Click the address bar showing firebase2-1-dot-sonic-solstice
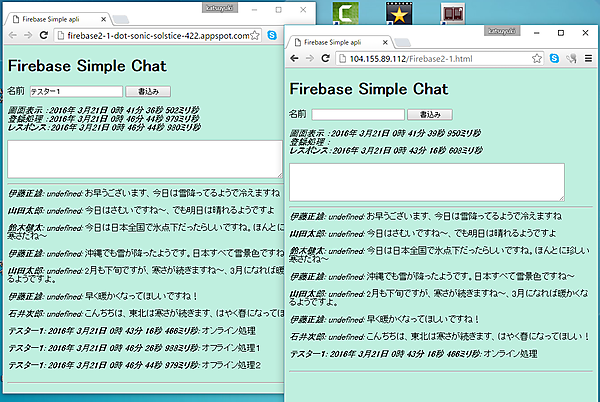 157,36
